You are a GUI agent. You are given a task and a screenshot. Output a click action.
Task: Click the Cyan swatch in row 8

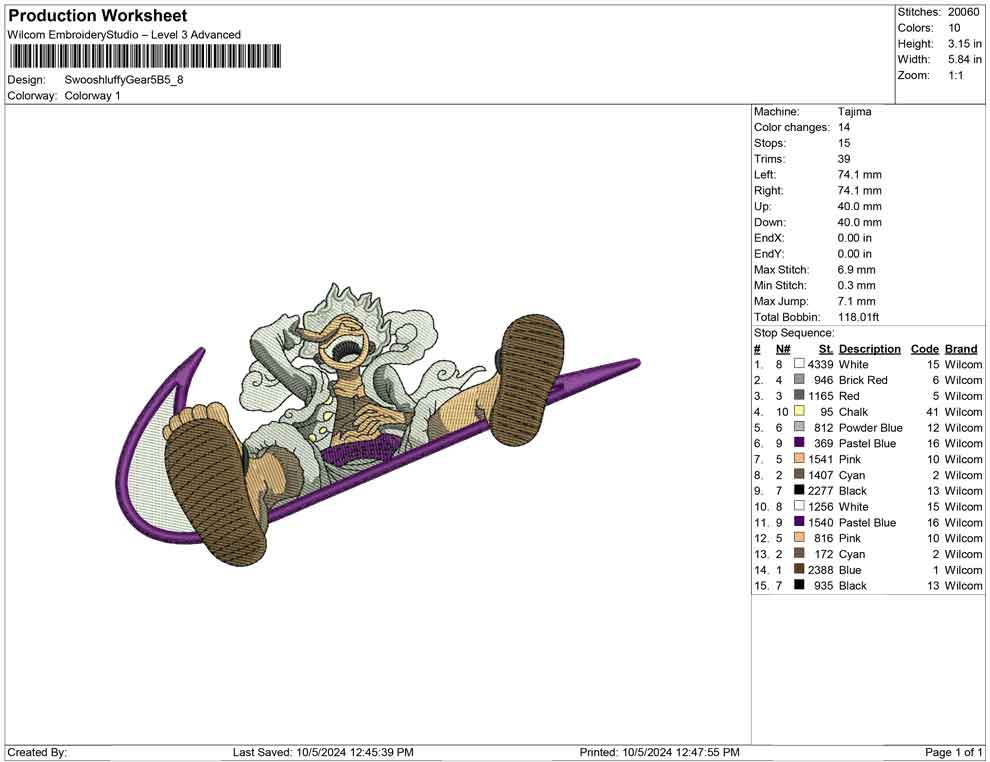click(799, 474)
